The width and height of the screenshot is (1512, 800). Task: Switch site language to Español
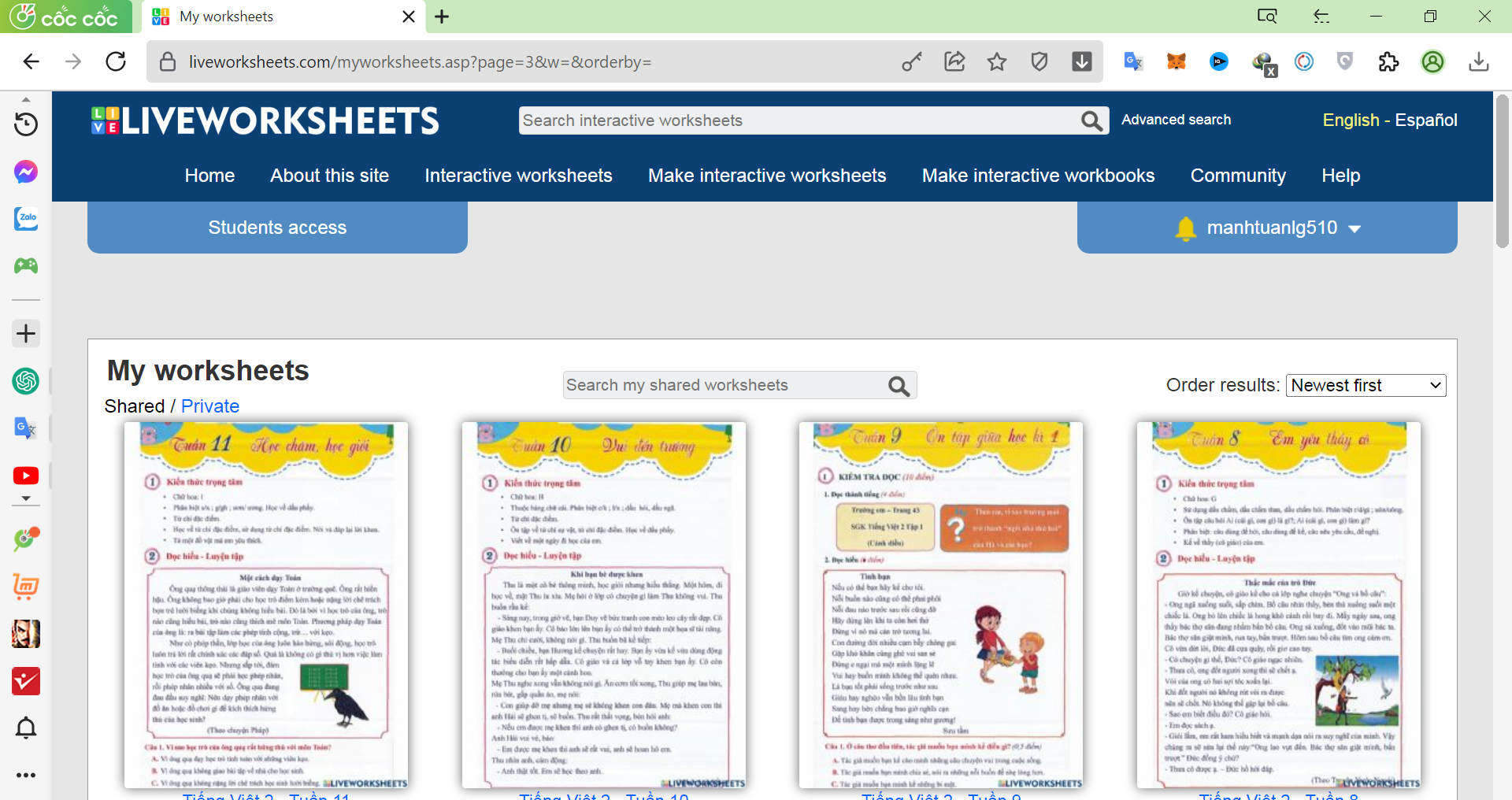point(1426,120)
